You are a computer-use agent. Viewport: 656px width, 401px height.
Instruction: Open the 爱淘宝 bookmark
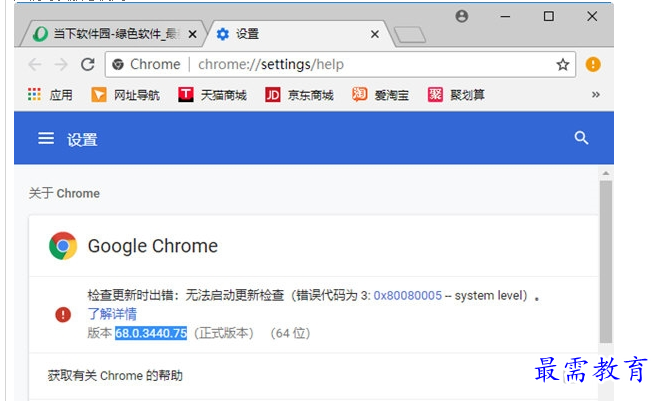(x=380, y=95)
